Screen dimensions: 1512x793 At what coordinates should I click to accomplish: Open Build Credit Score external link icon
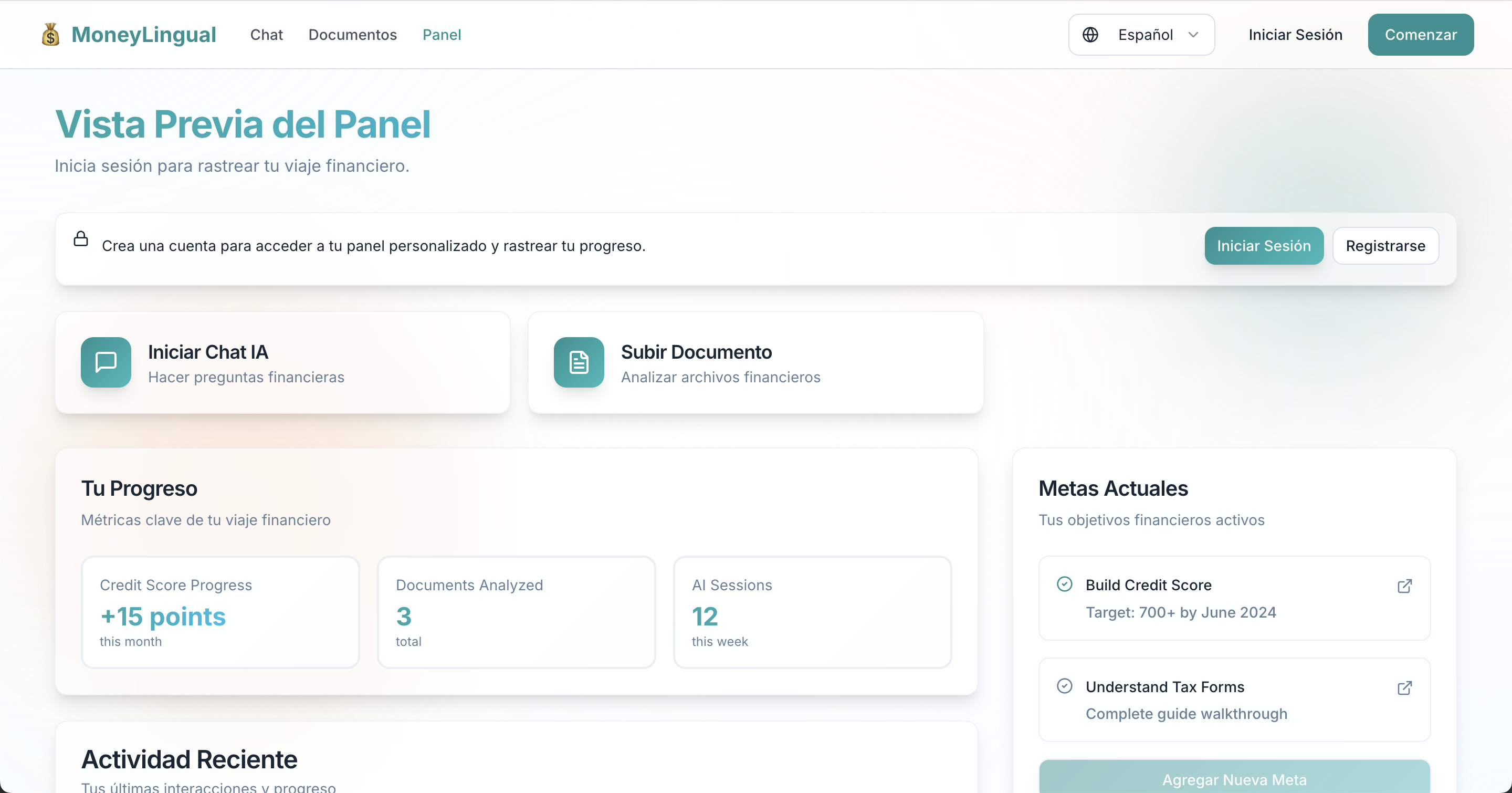click(x=1404, y=586)
